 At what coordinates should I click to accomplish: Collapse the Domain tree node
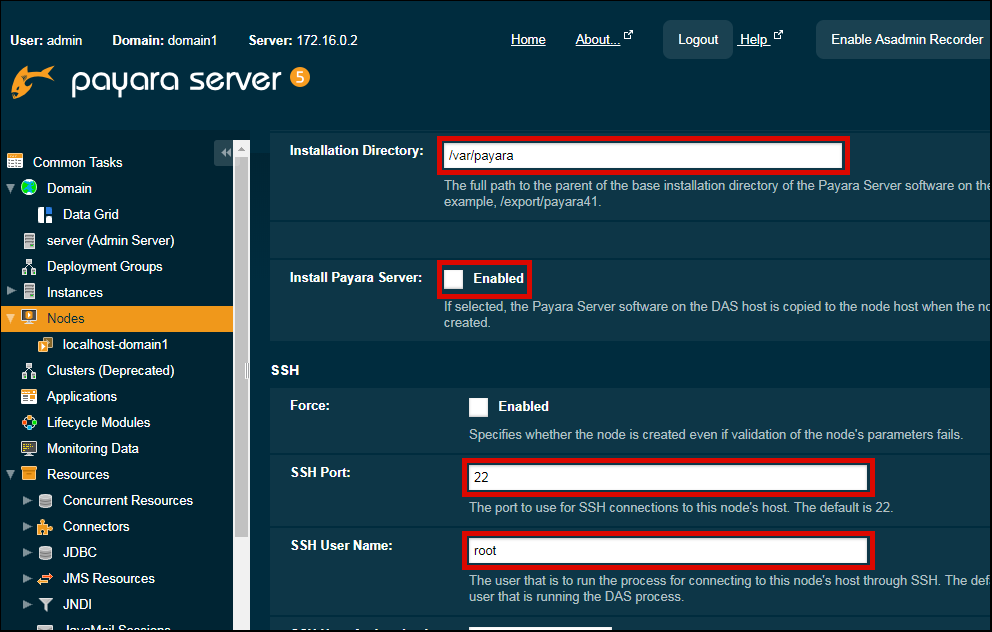(x=11, y=188)
